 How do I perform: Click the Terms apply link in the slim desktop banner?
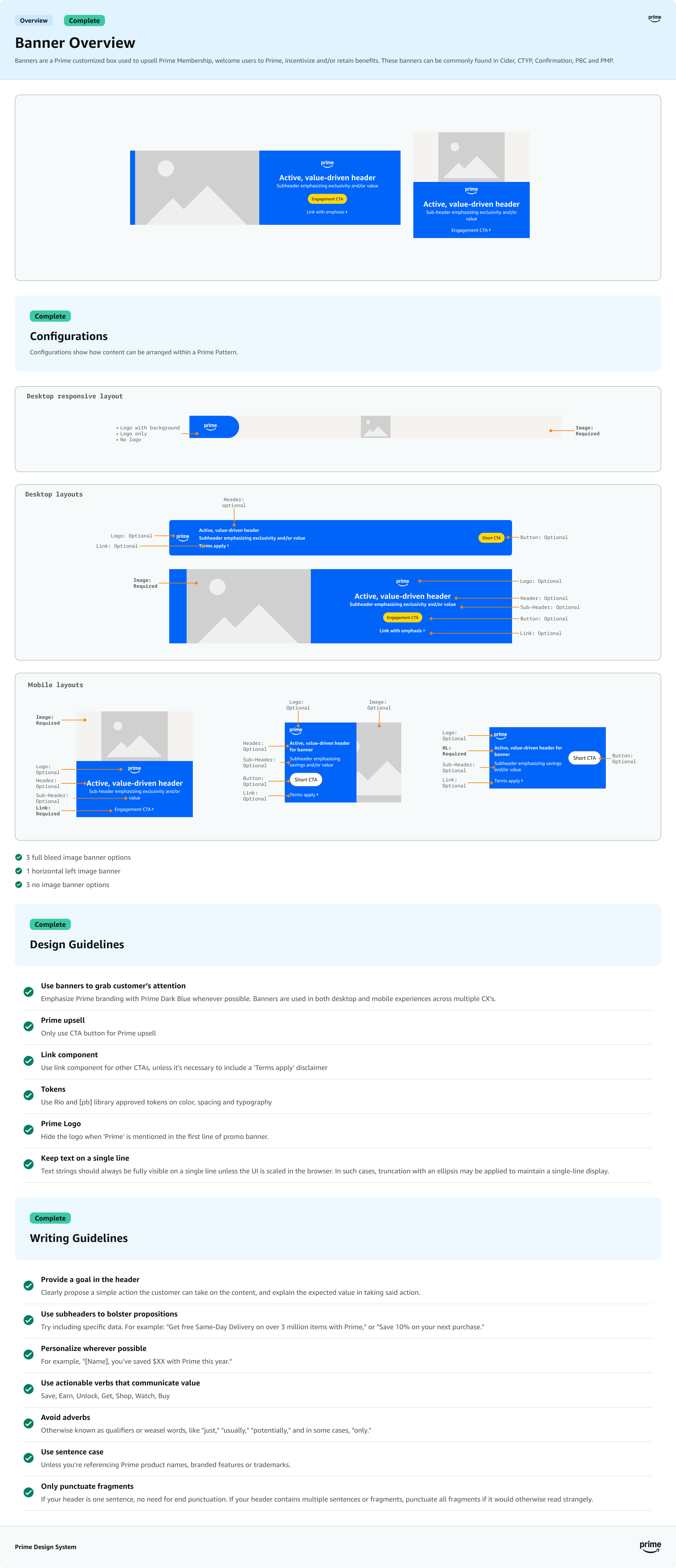point(214,546)
